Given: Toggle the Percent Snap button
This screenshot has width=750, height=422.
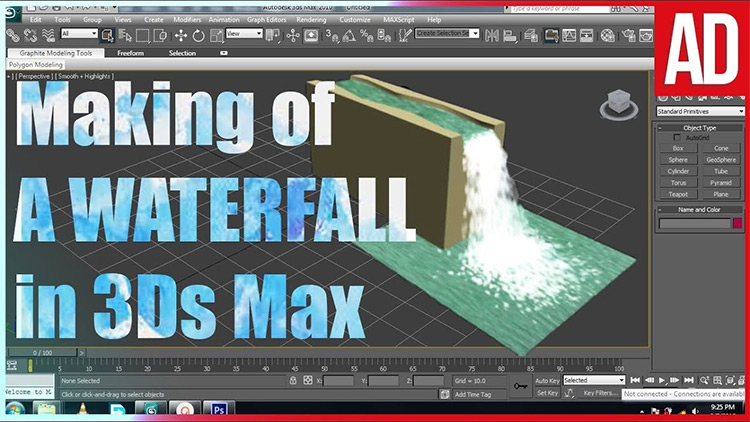Looking at the screenshot, I should (367, 35).
